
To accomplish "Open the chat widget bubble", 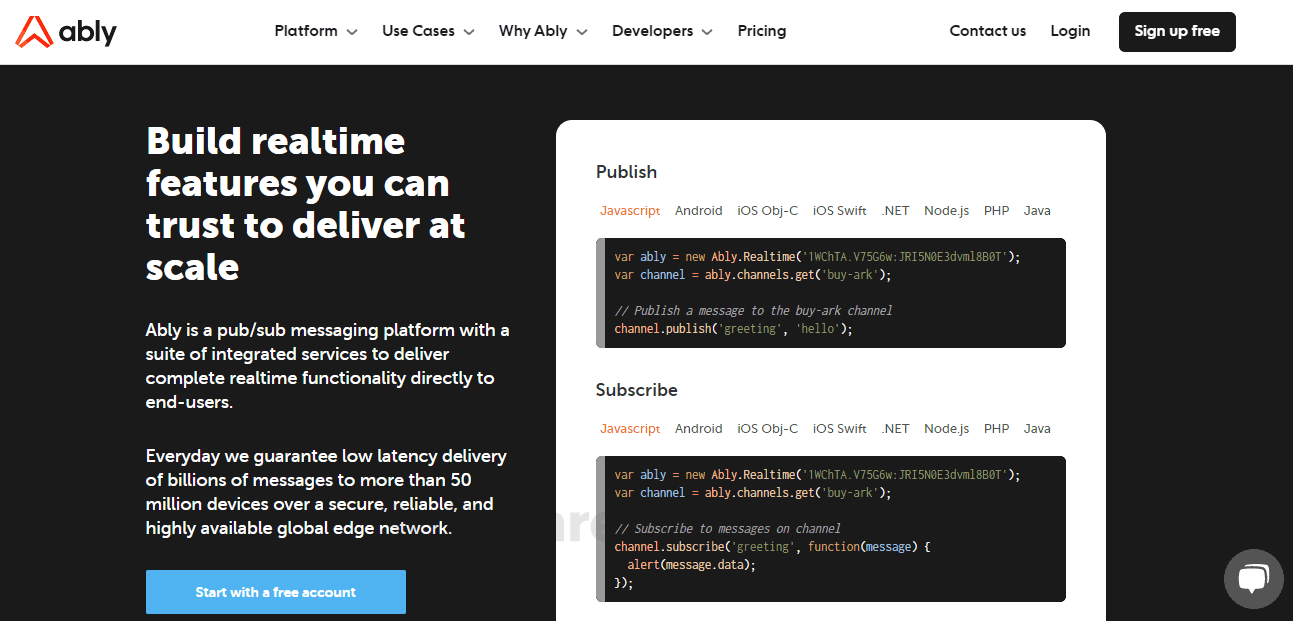I will [1253, 578].
